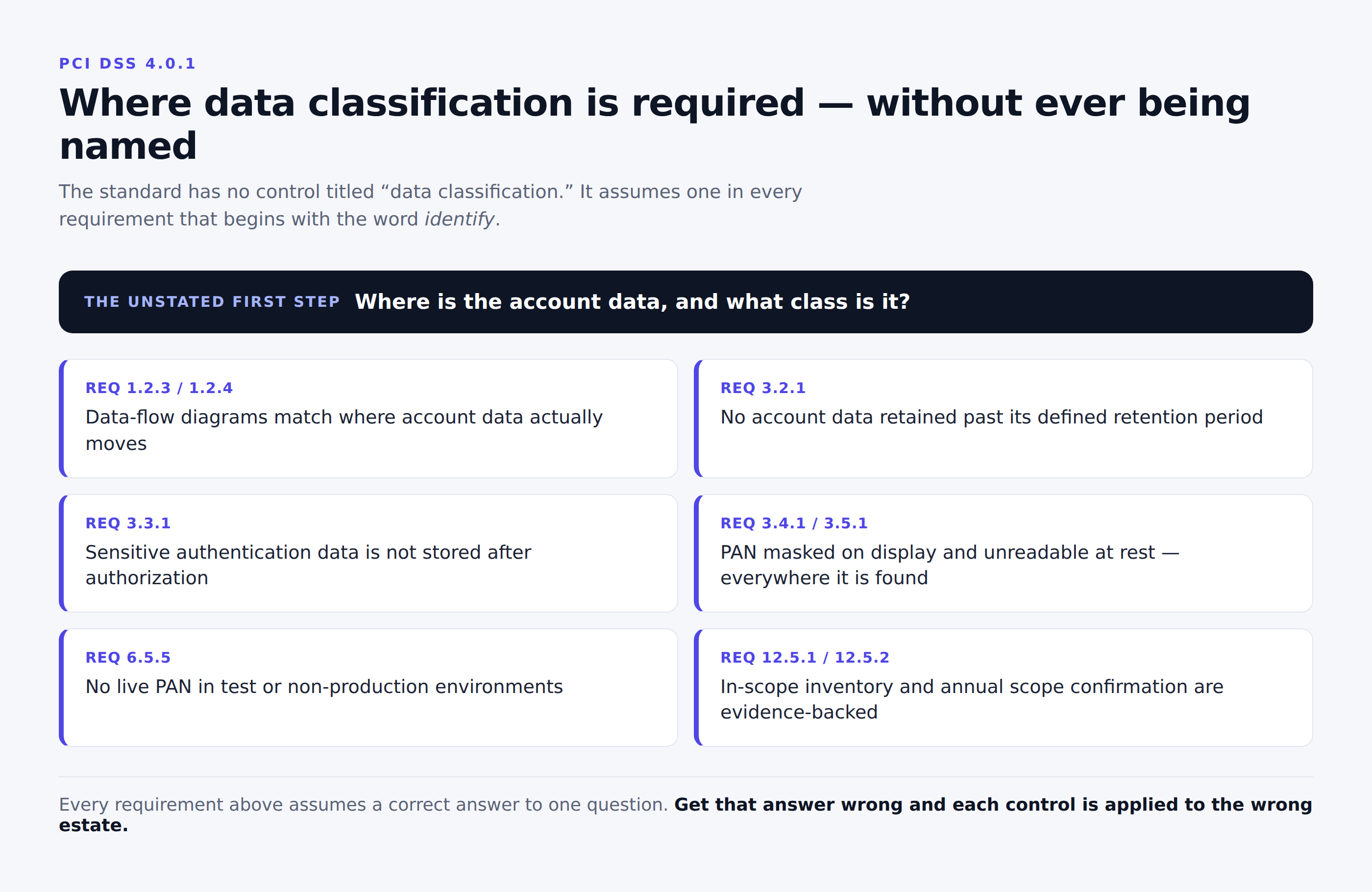Open the REQ 3.2.1 card
This screenshot has height=892, width=1372.
(x=1004, y=419)
